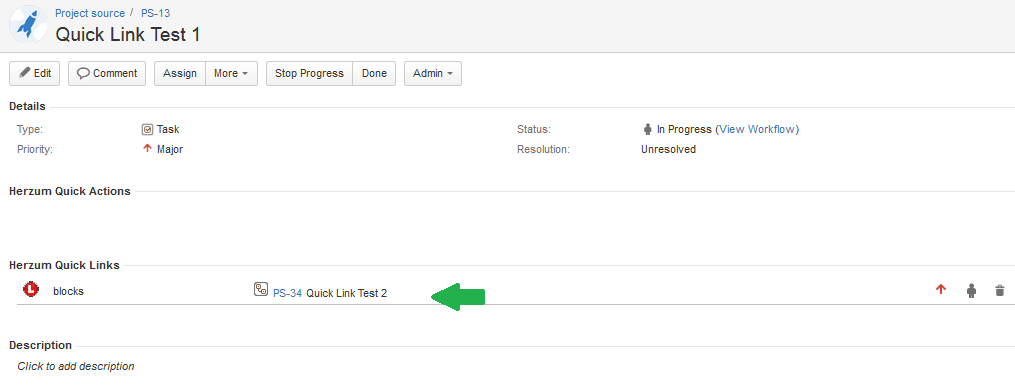
Task: Mark the issue as Done
Action: click(x=374, y=73)
